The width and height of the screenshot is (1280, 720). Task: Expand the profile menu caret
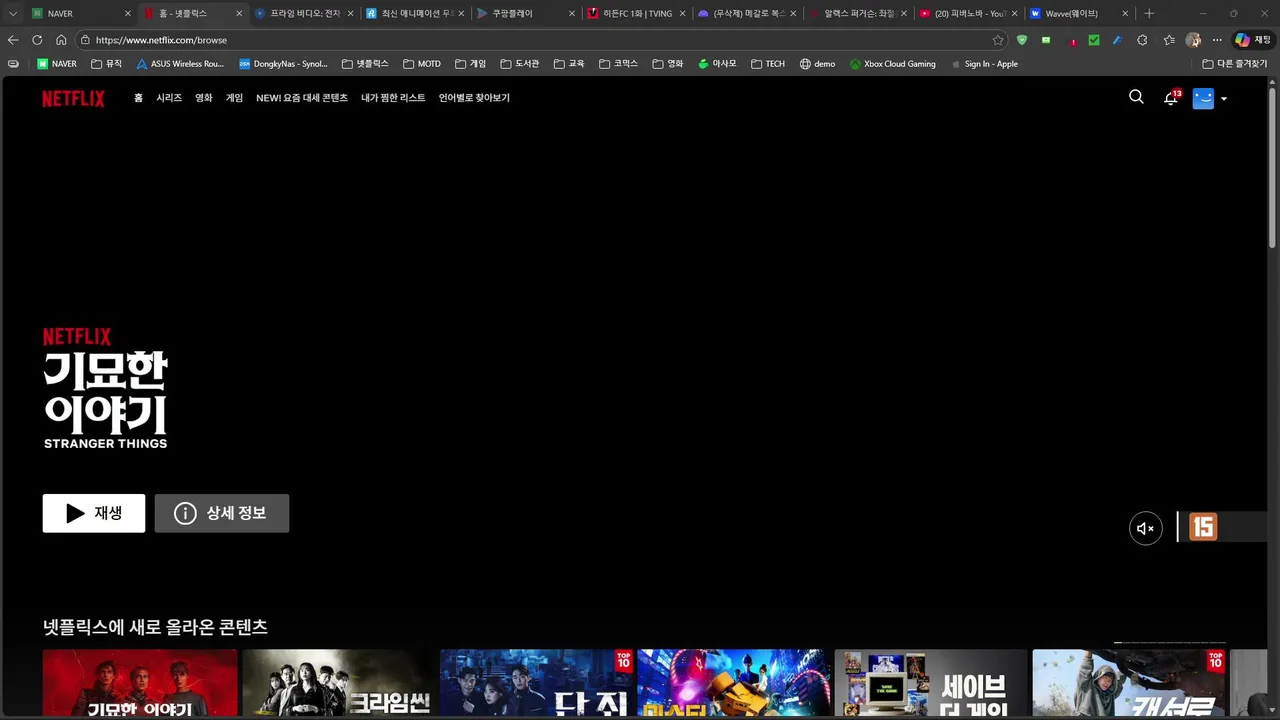pyautogui.click(x=1224, y=99)
